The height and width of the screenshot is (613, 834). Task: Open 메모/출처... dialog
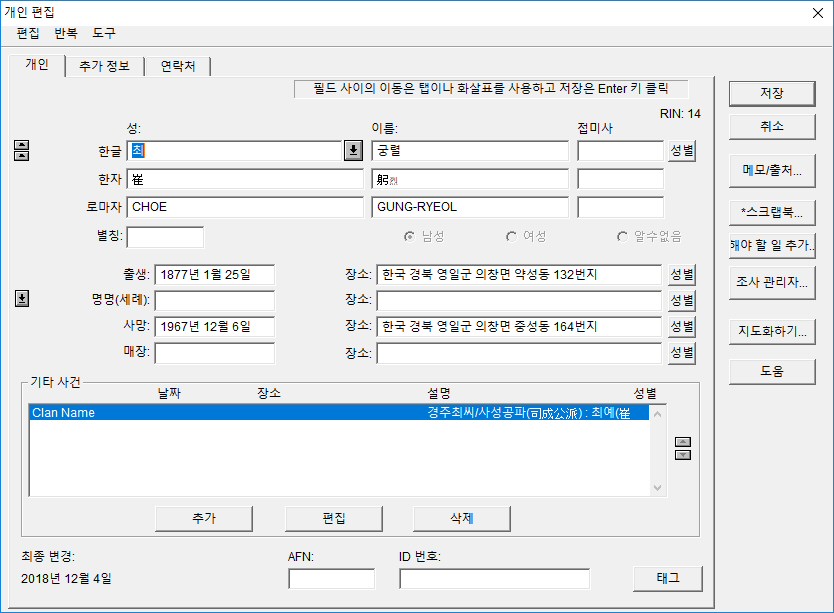tap(771, 170)
